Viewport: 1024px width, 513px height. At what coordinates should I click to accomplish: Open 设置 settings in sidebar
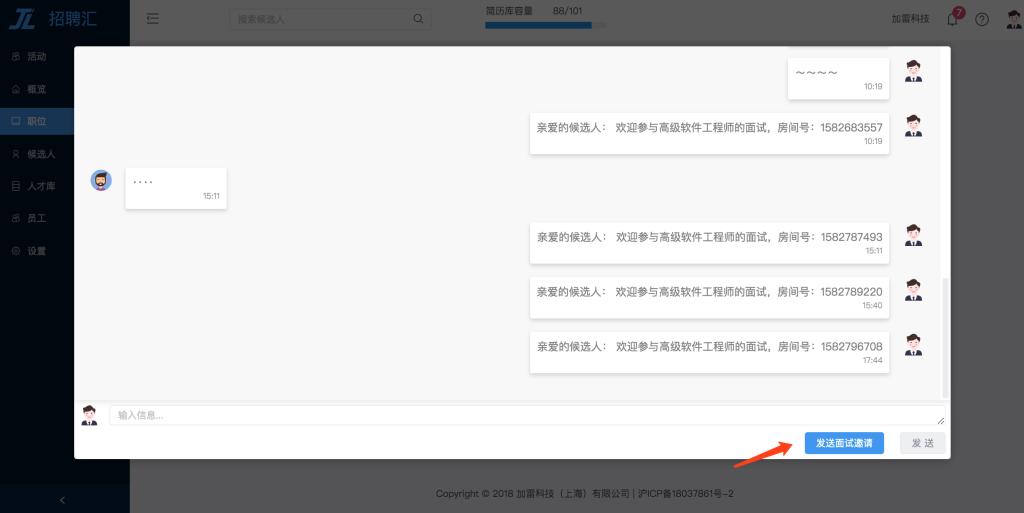click(x=36, y=251)
